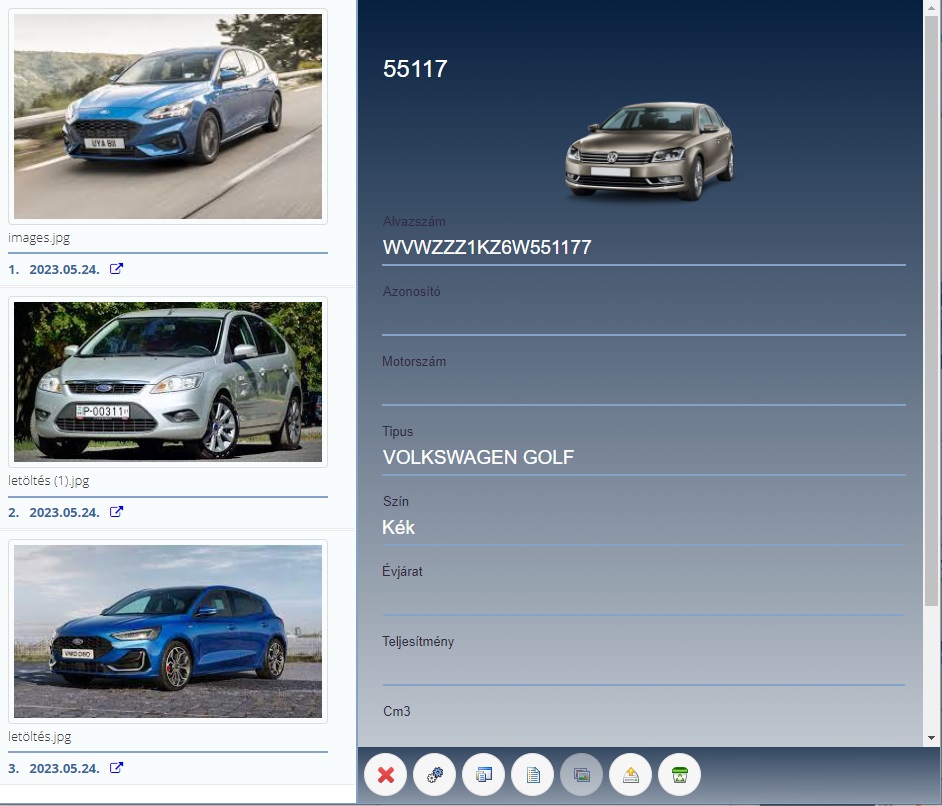
Task: Click the file name letöltés (1).jpg
Action: point(49,480)
